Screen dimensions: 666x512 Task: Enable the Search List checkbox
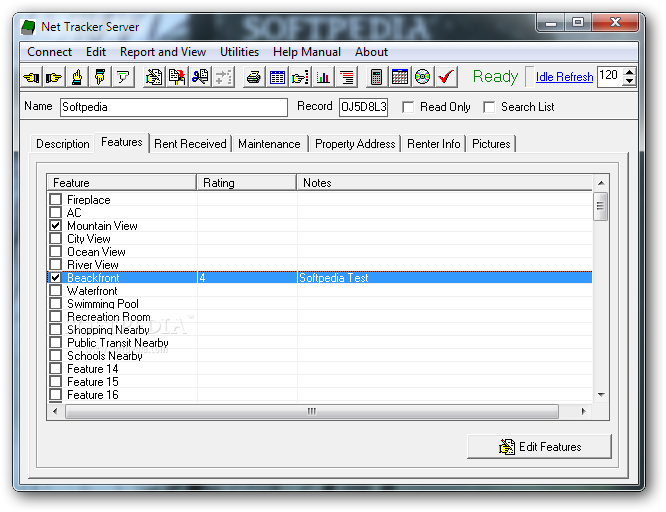489,107
